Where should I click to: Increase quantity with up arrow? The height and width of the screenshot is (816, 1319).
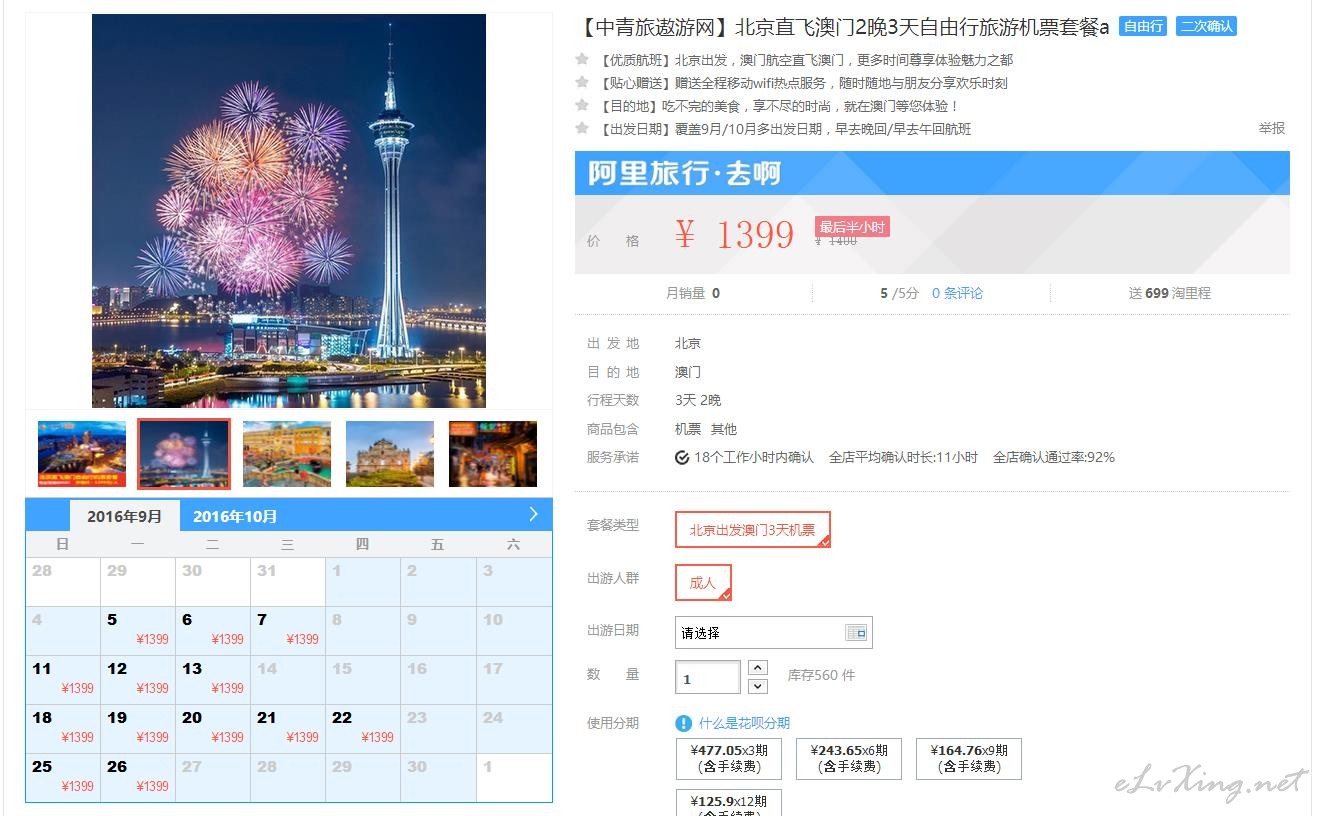[x=758, y=667]
